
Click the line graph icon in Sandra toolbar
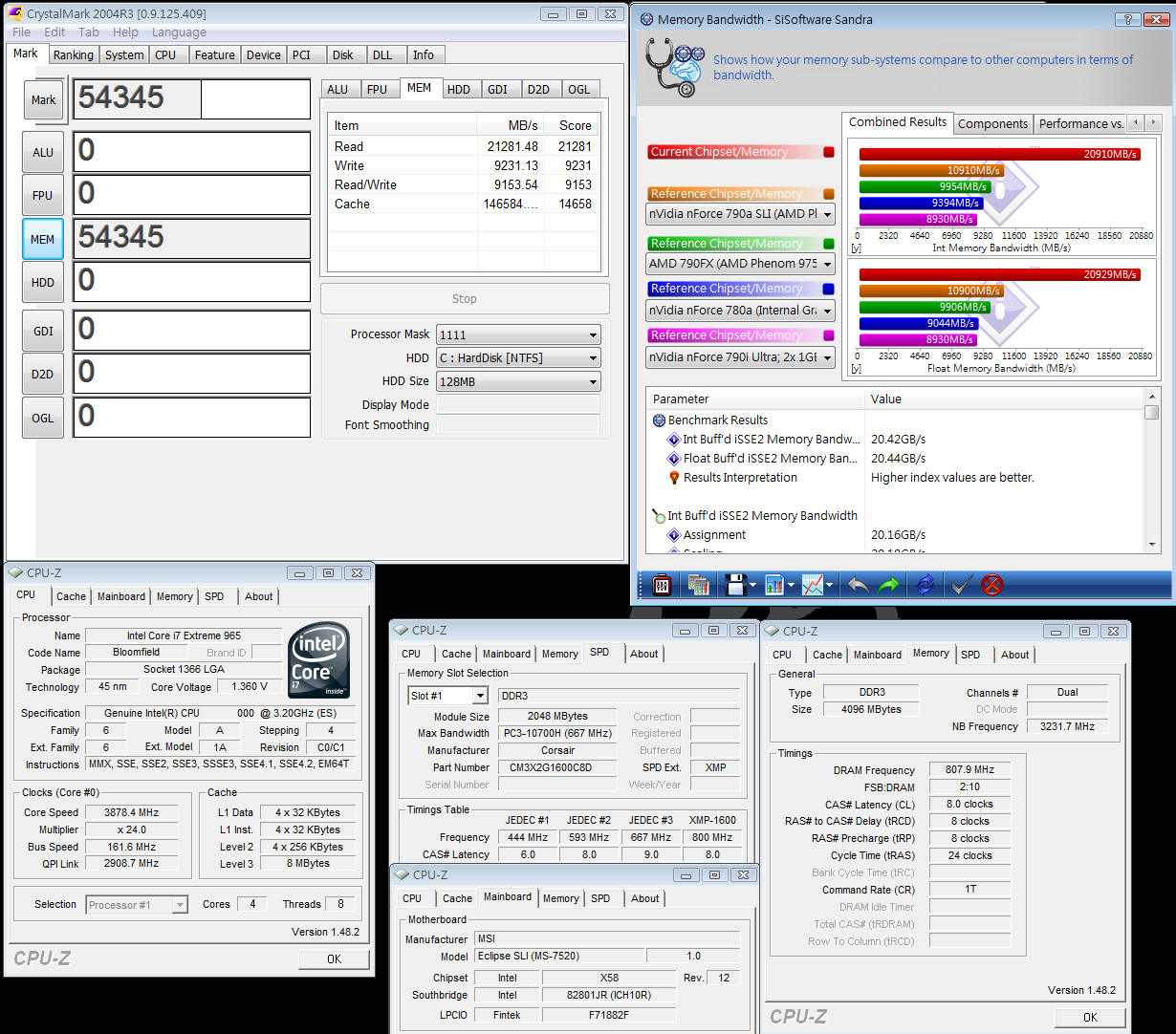pos(813,585)
